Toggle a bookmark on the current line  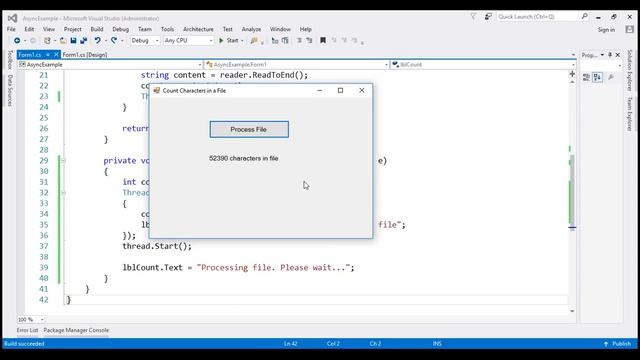click(323, 40)
